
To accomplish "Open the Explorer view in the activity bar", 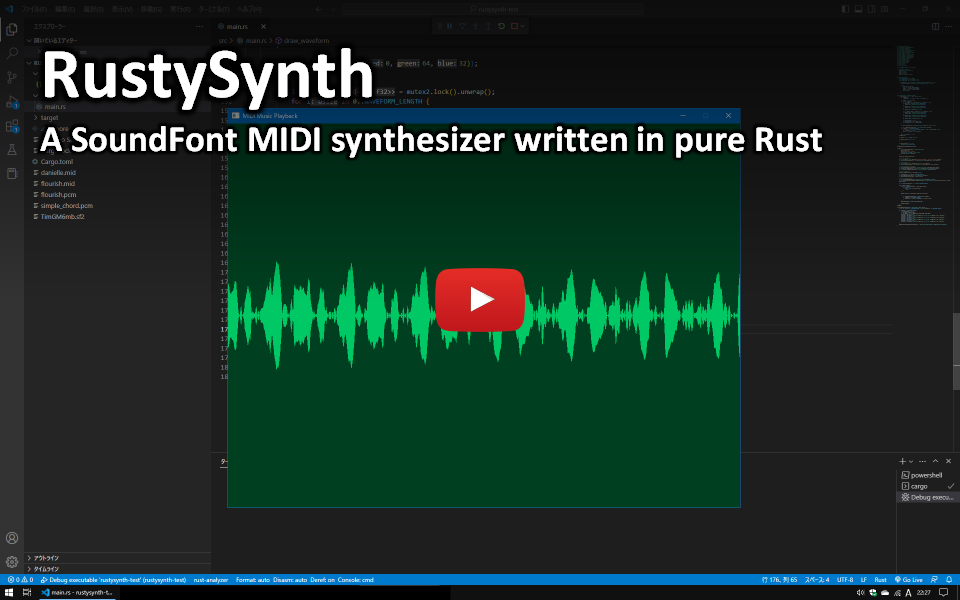I will 12,29.
